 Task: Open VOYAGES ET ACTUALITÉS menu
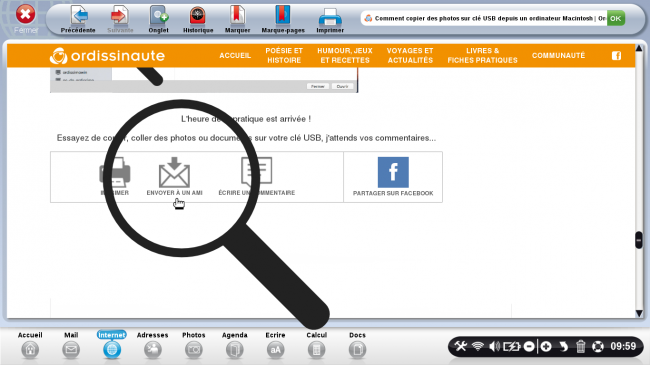[410, 56]
